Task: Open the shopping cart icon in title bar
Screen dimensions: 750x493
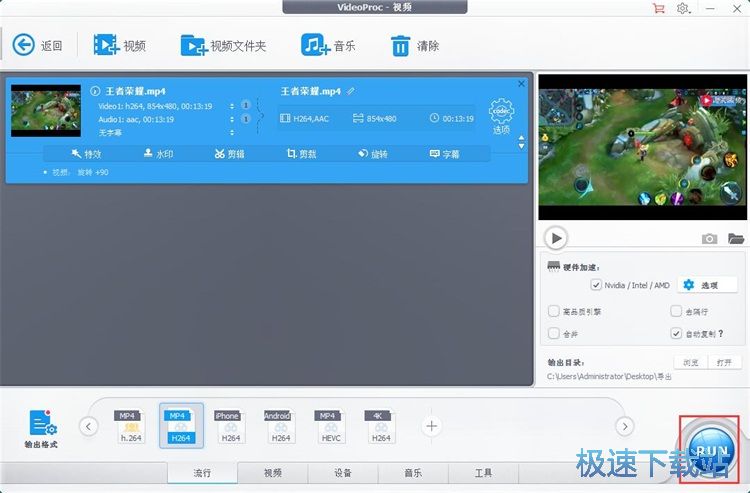Action: click(x=659, y=9)
